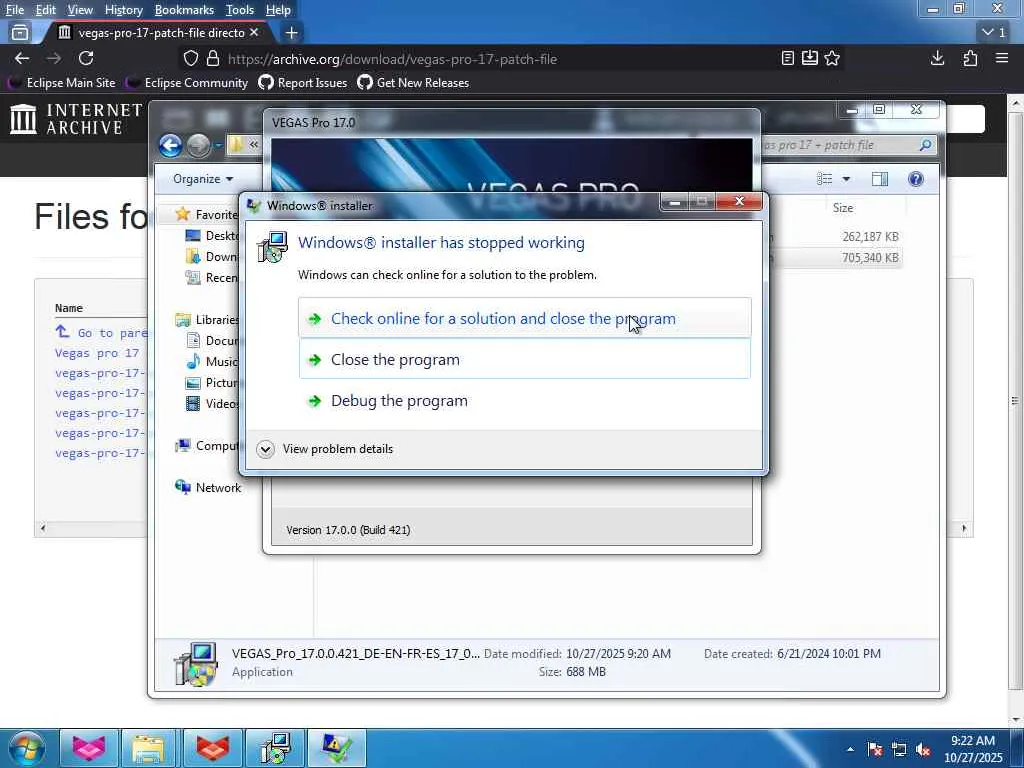
Task: Open view options dropdown arrow in Explorer
Action: click(846, 178)
